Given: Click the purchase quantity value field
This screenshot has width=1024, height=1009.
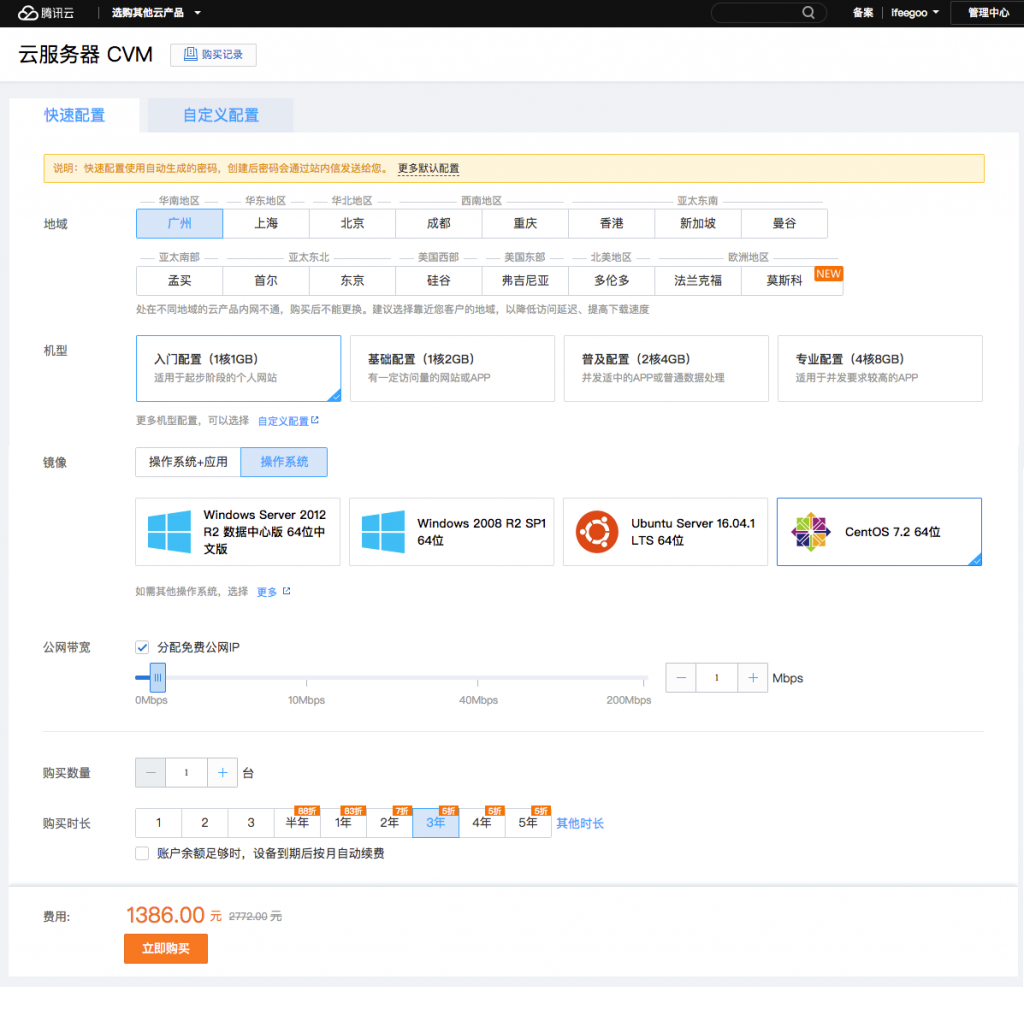Looking at the screenshot, I should pyautogui.click(x=187, y=773).
